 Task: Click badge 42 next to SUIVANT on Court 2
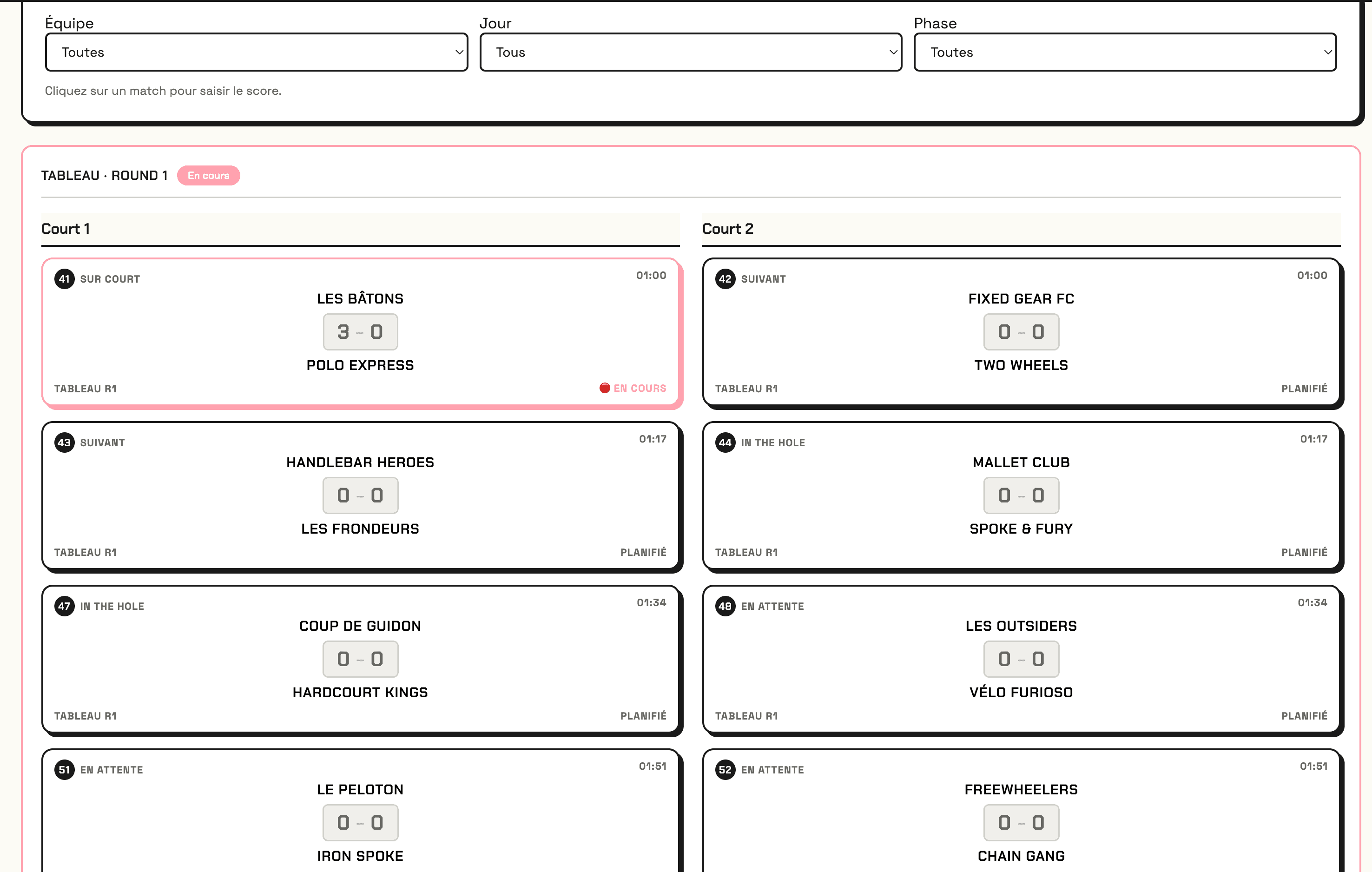[x=725, y=279]
